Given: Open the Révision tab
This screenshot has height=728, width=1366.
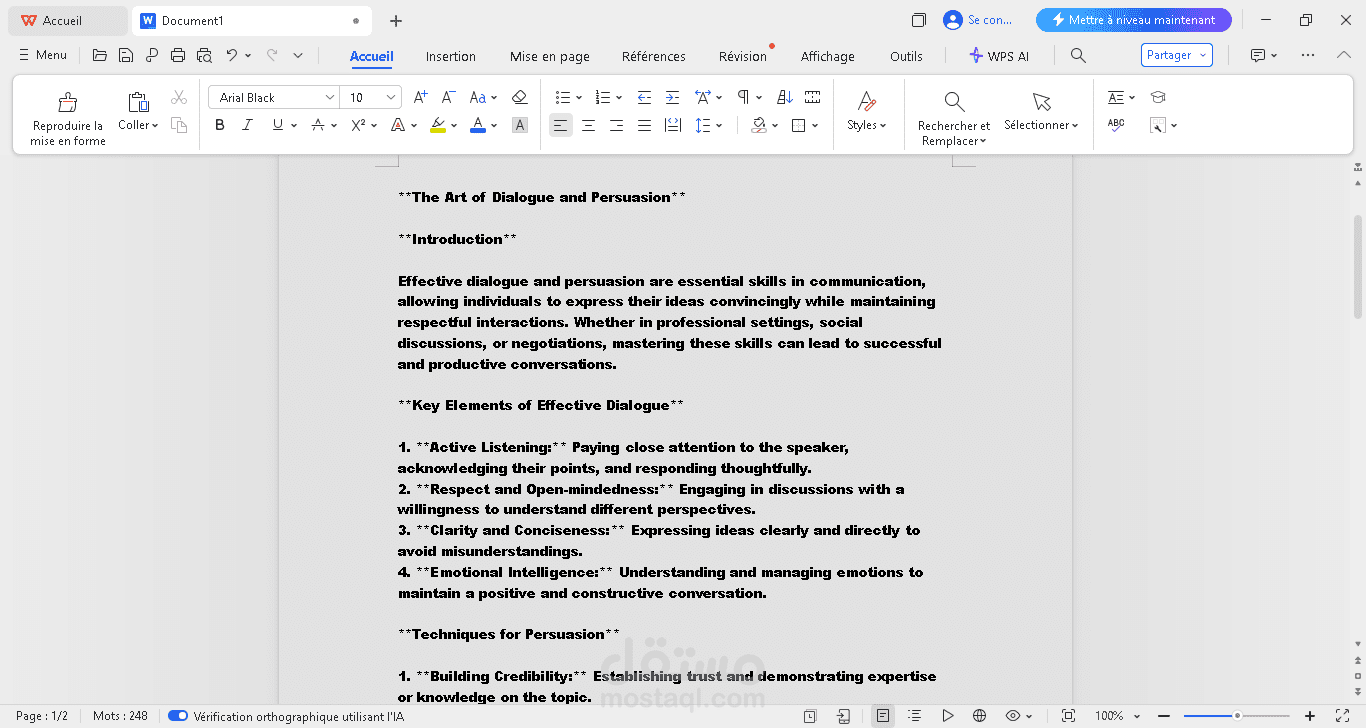Looking at the screenshot, I should point(742,56).
